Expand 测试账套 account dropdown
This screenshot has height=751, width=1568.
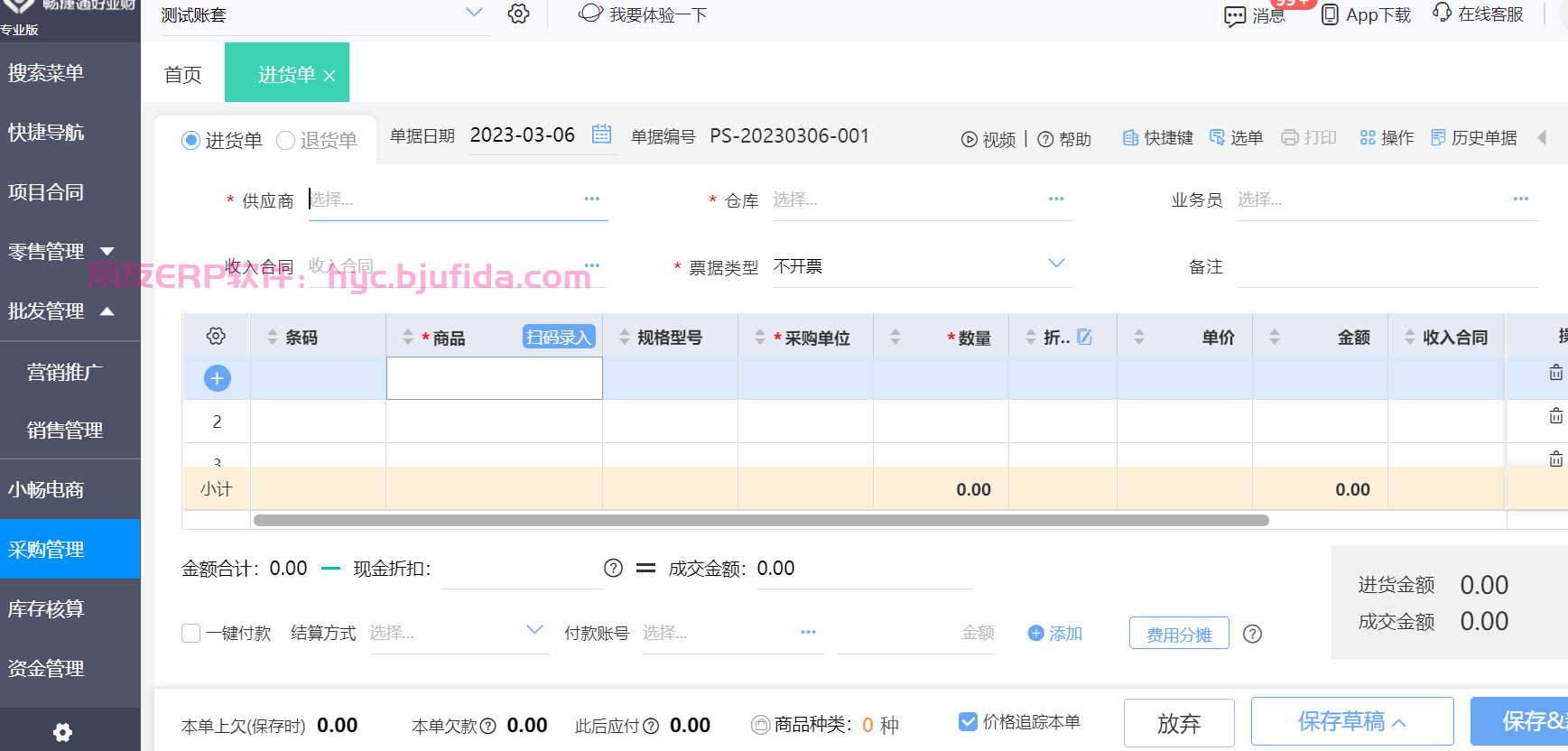pyautogui.click(x=474, y=13)
